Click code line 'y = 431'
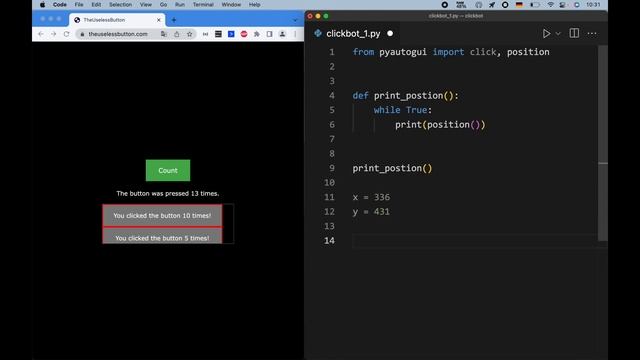640x360 pixels. click(371, 211)
